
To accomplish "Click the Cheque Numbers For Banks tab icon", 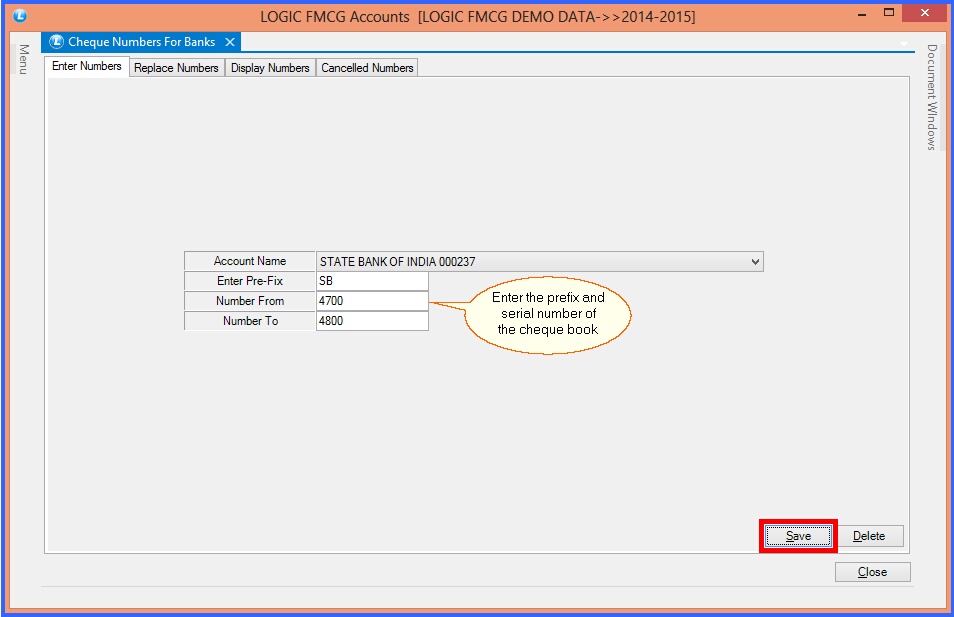I will pos(57,41).
